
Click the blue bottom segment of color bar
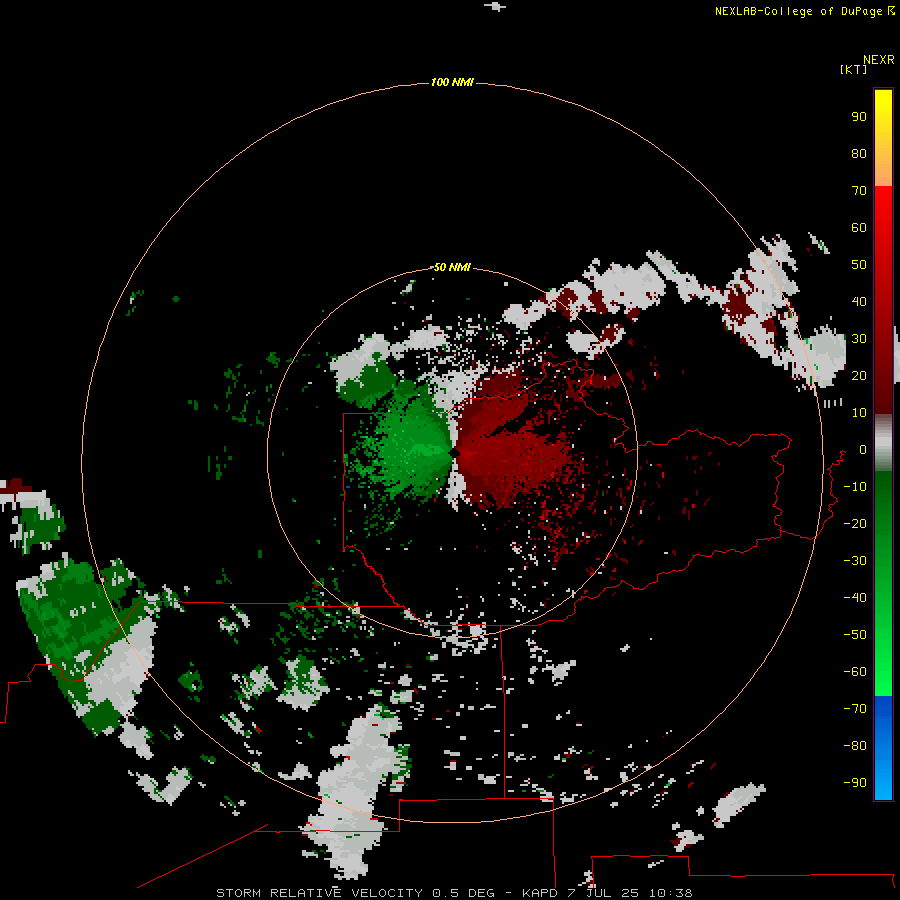tap(883, 747)
